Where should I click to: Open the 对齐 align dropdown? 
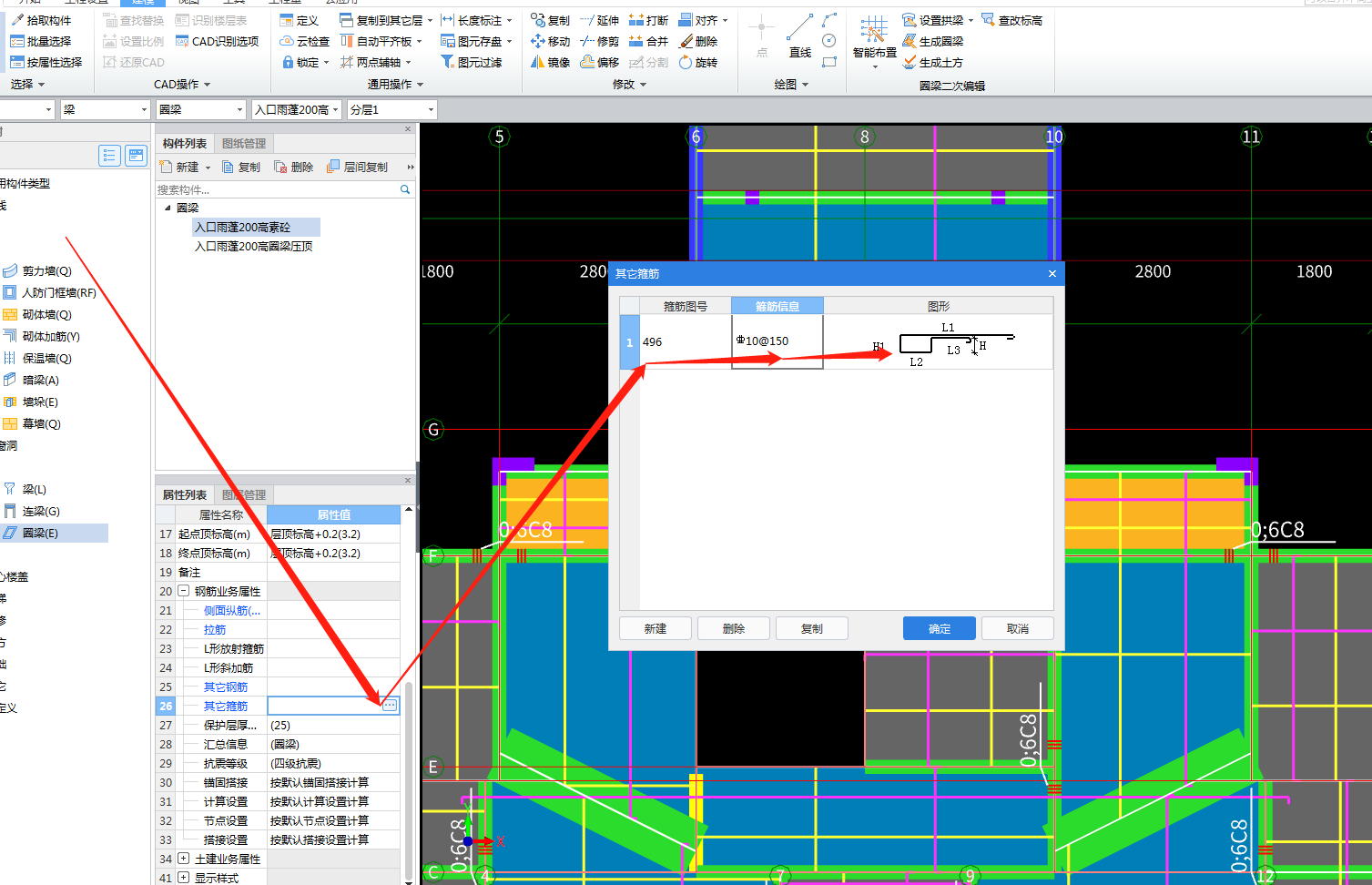(x=726, y=20)
